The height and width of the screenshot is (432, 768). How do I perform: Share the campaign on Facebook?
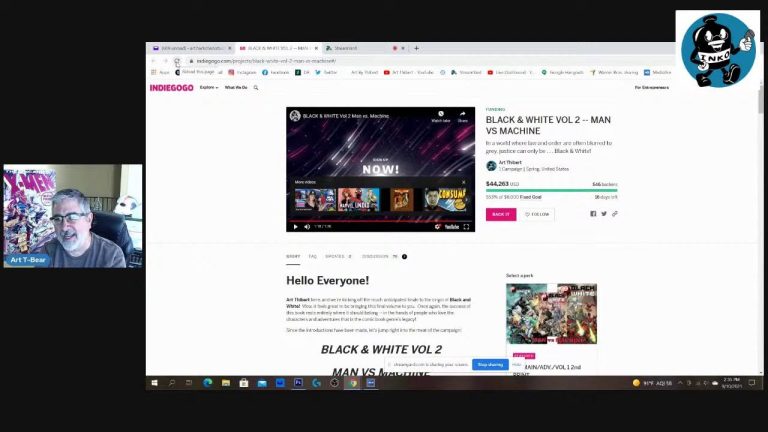(x=593, y=213)
